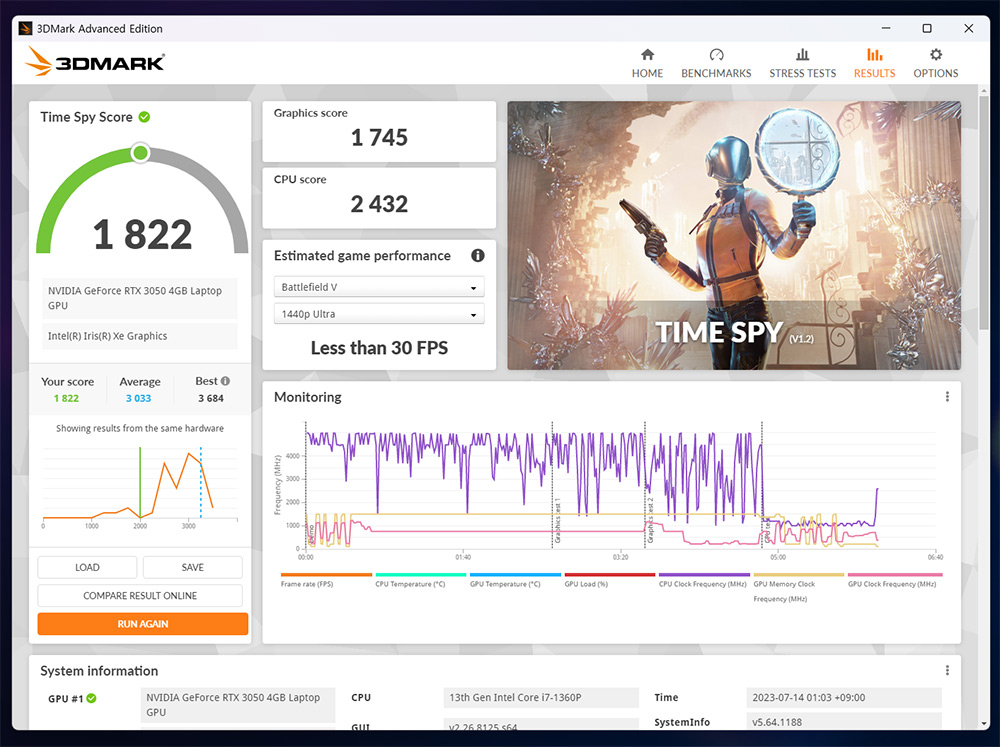Click the SystemInfo version v5.64.1188

pos(844,722)
